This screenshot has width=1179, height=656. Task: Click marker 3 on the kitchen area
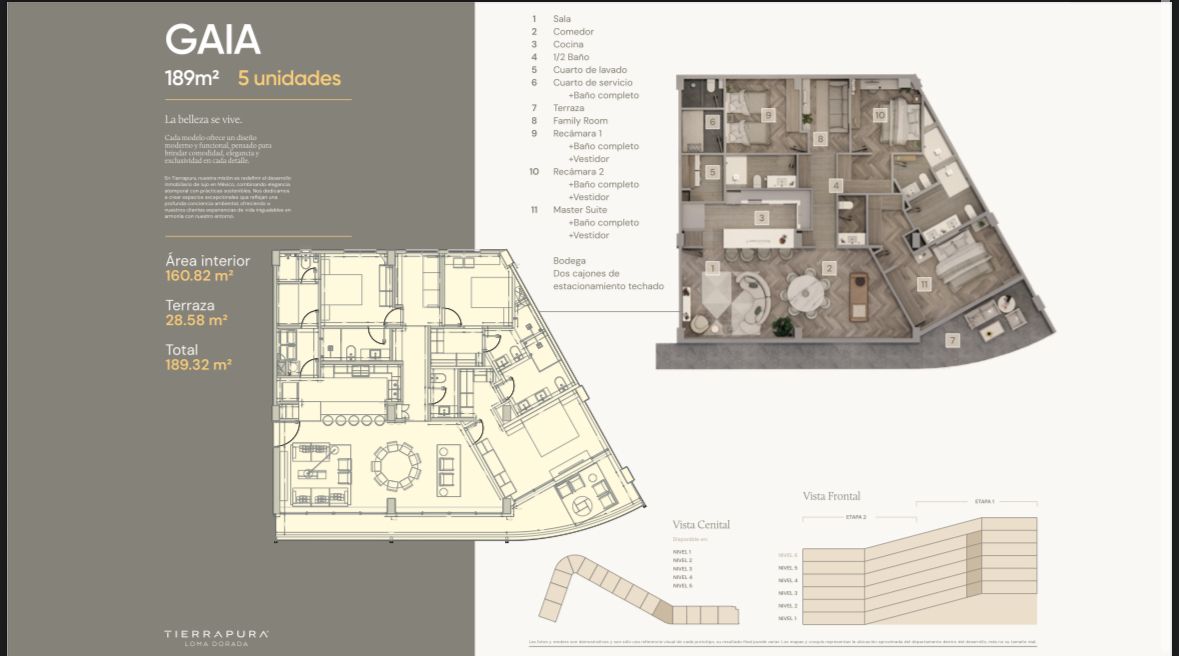click(761, 217)
